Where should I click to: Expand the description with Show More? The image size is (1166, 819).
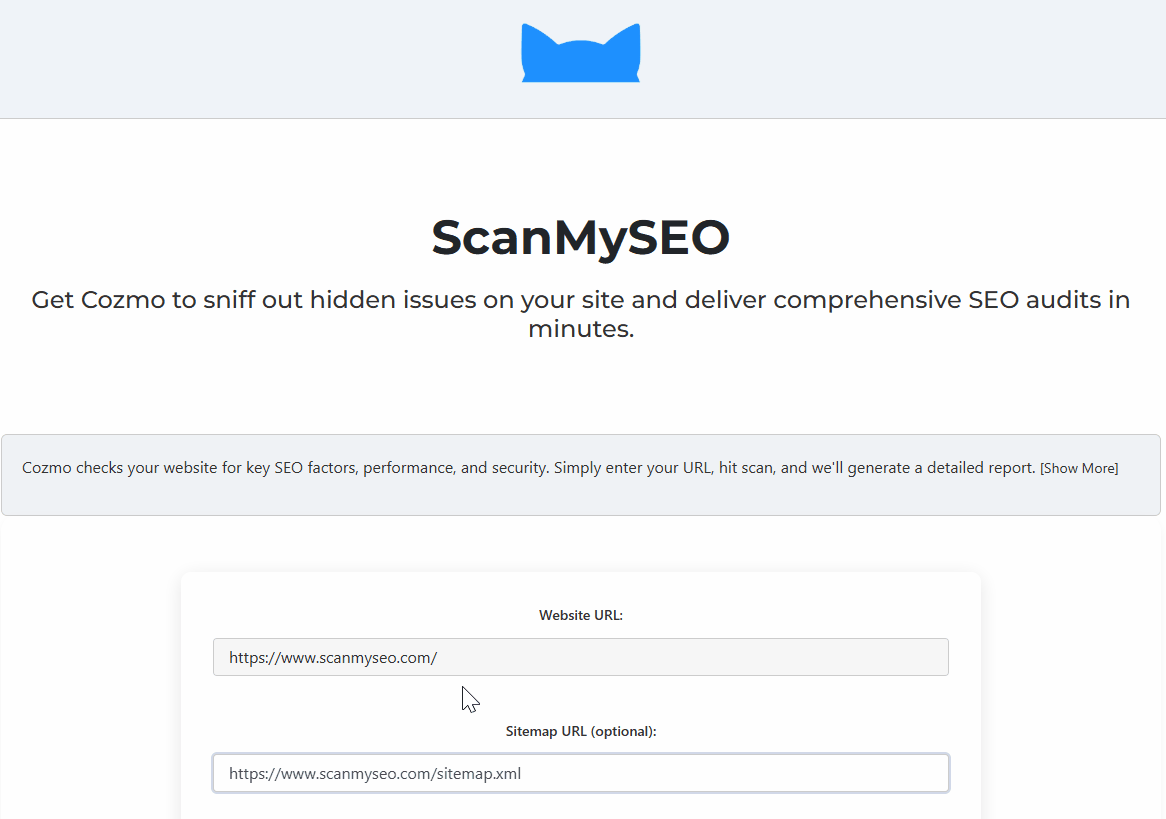click(1079, 468)
